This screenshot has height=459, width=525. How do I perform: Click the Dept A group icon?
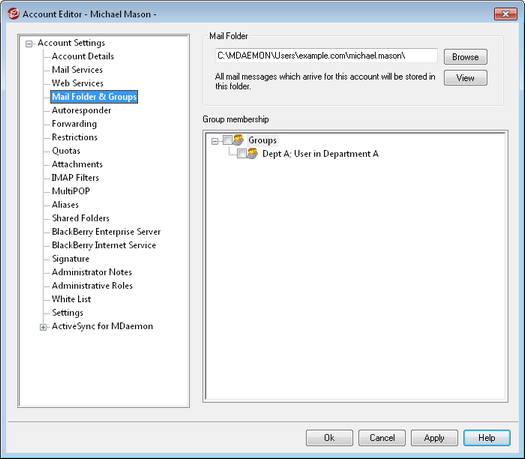252,154
